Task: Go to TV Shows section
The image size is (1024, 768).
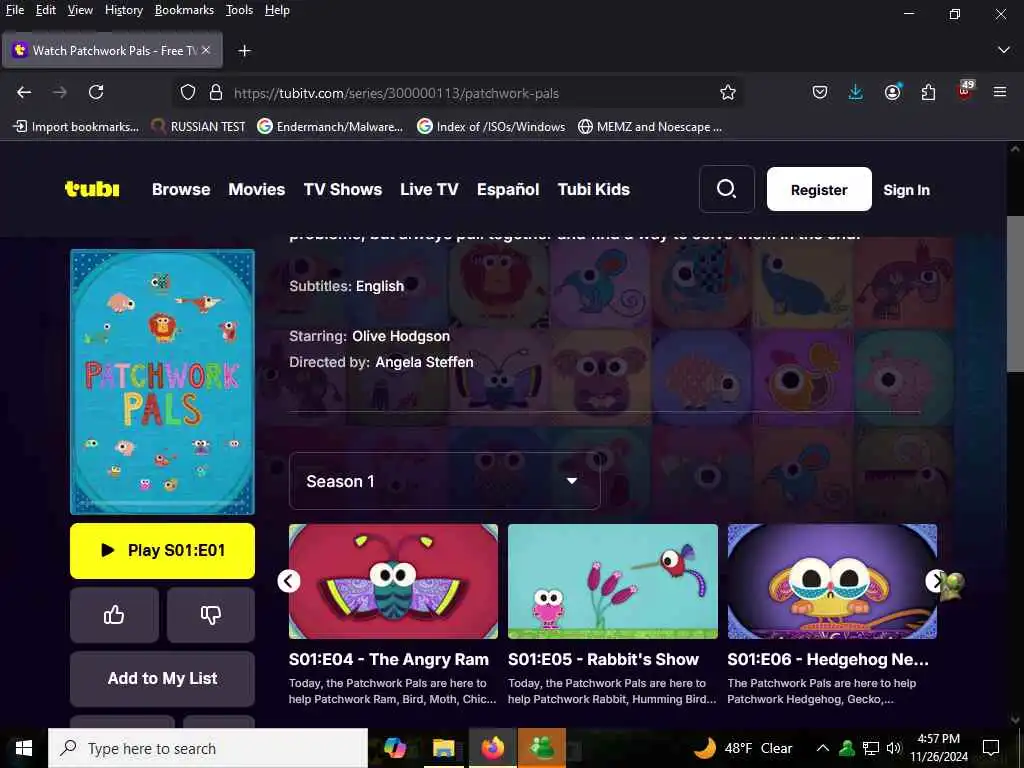Action: tap(343, 189)
